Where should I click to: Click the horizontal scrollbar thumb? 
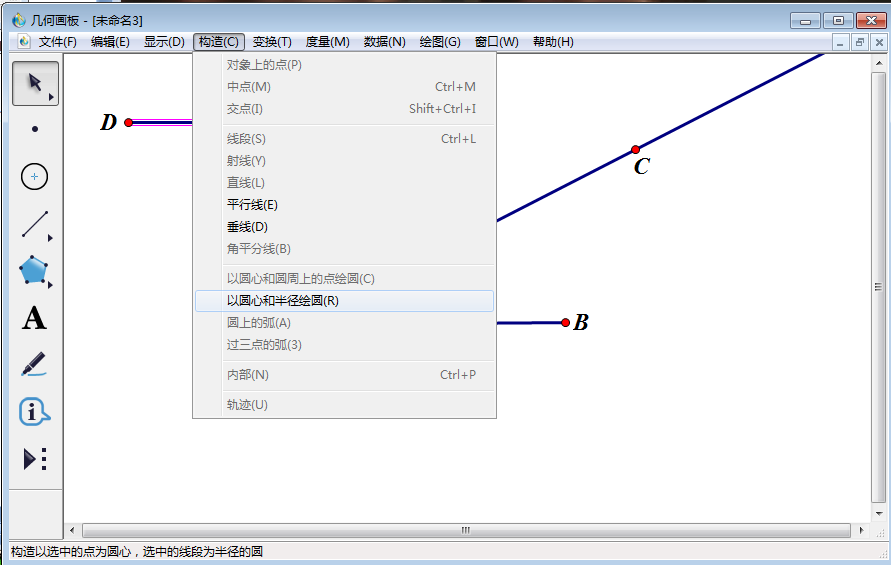[466, 530]
